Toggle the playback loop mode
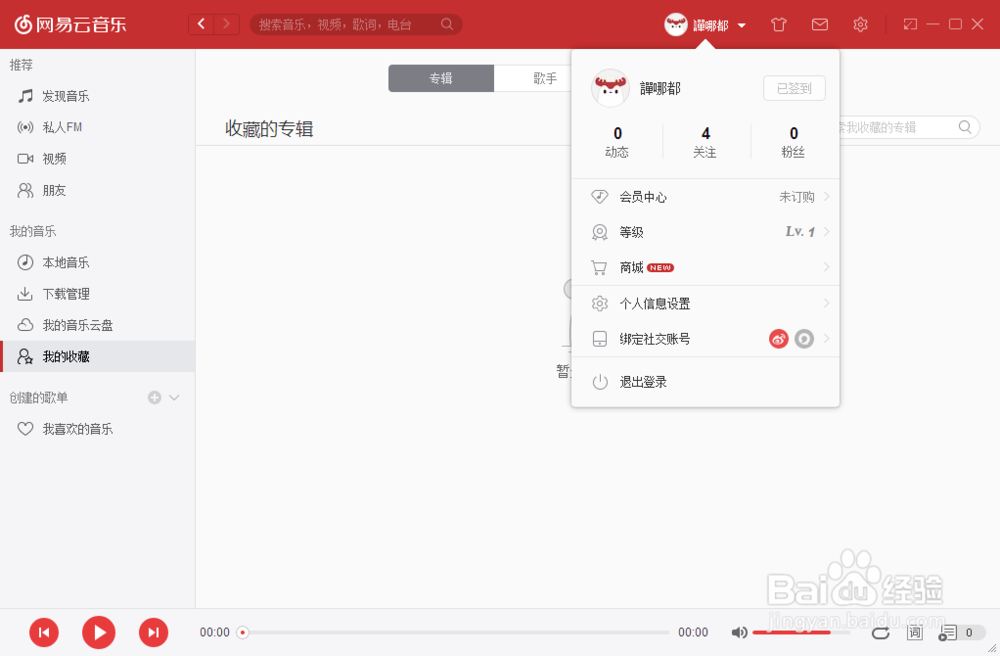The width and height of the screenshot is (1000, 656). click(880, 632)
